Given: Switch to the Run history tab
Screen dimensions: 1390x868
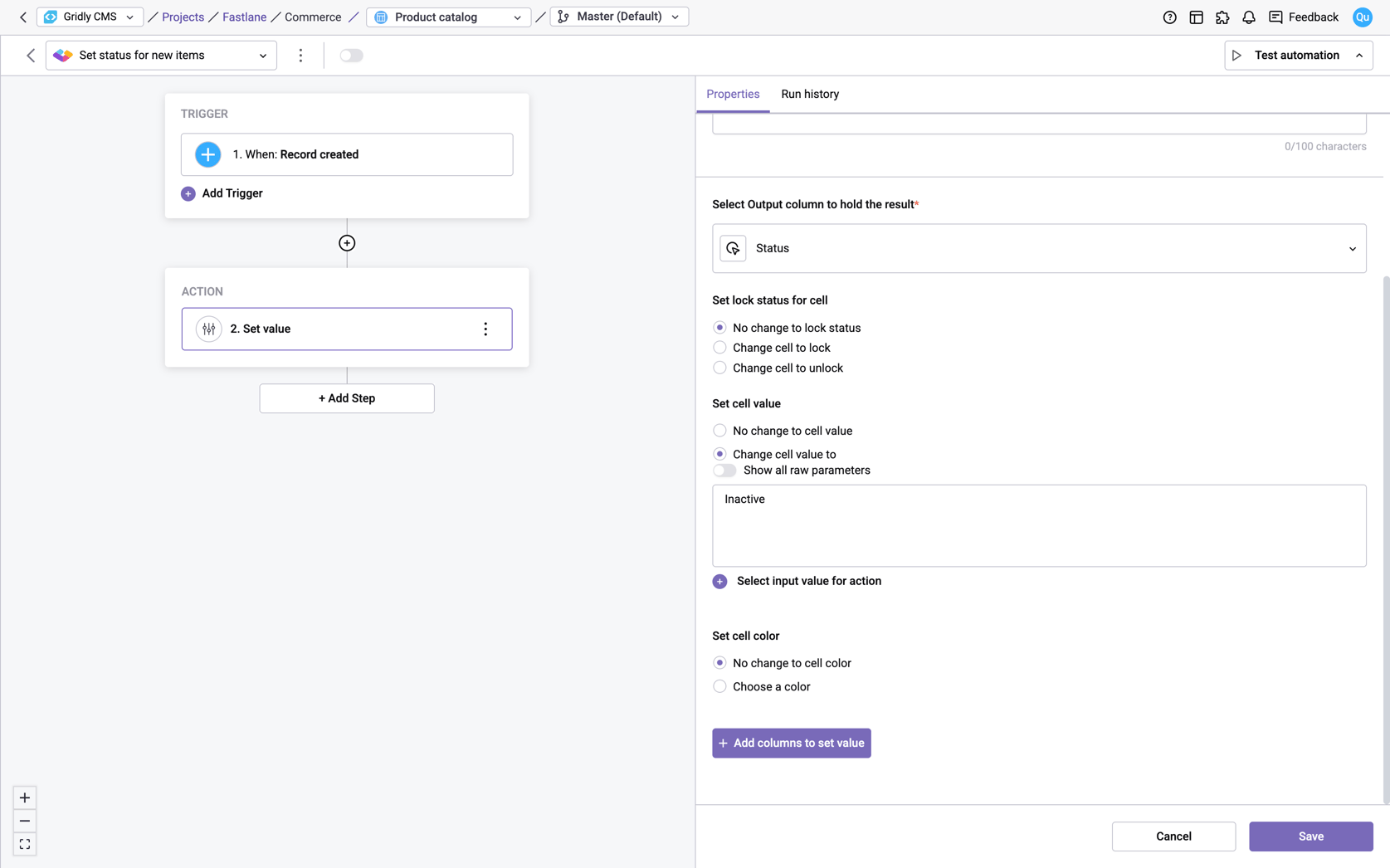Looking at the screenshot, I should coord(810,94).
